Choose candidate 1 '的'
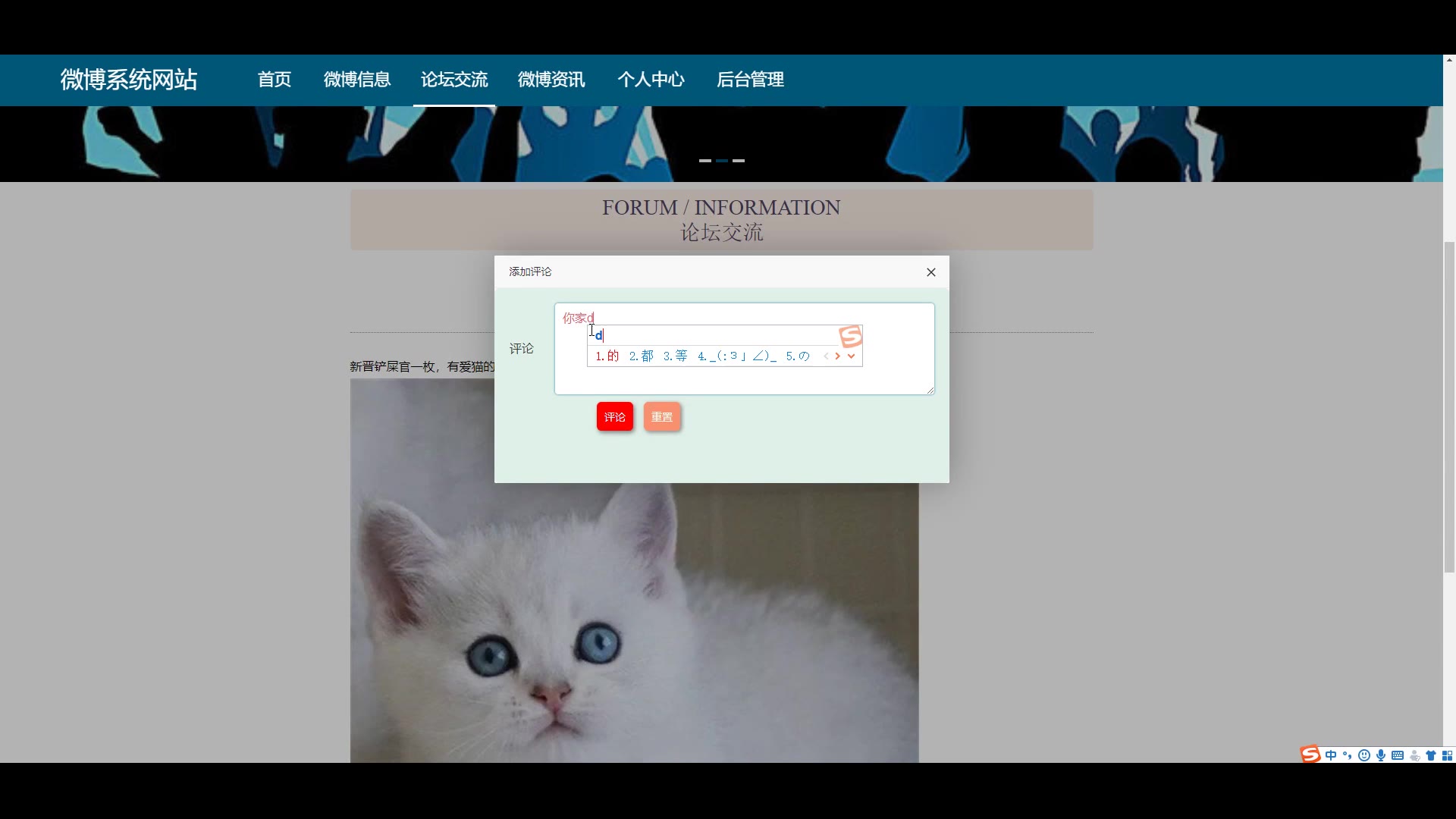 click(607, 356)
